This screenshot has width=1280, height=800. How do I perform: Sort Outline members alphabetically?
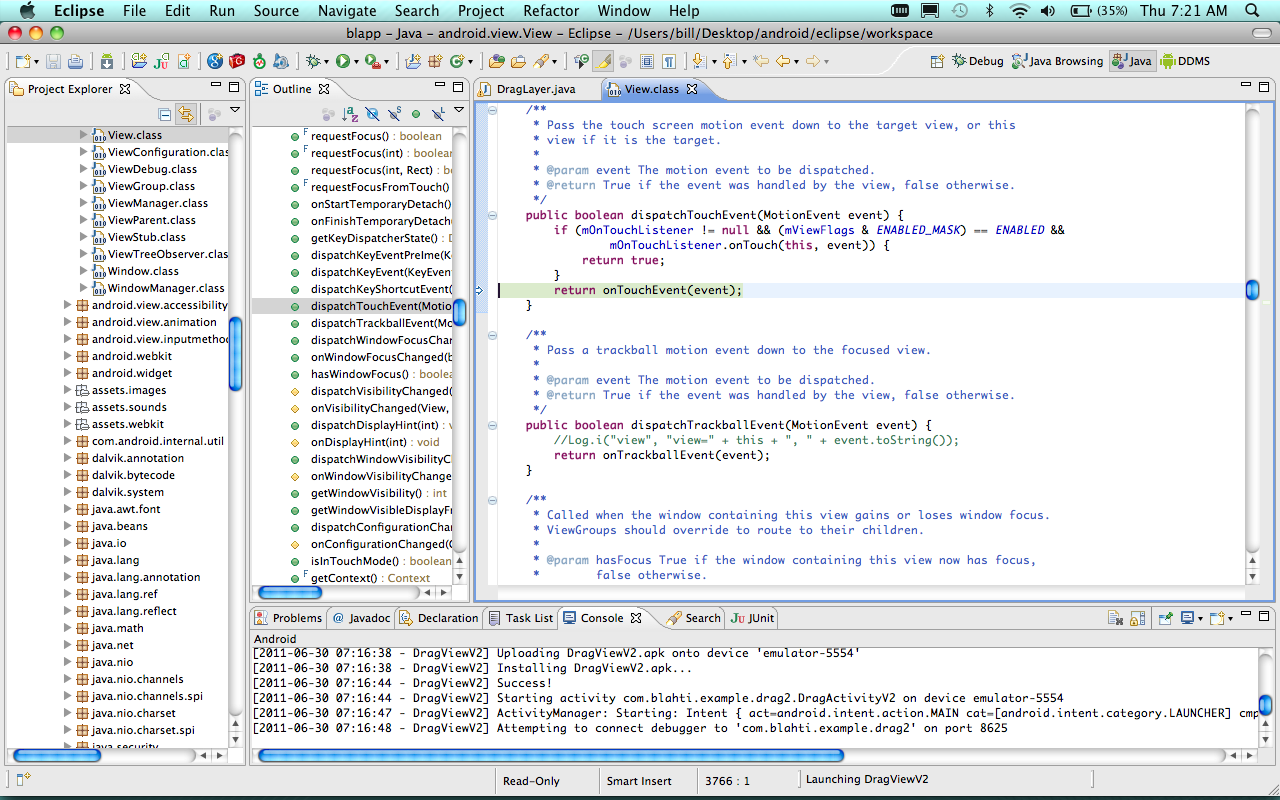point(350,114)
